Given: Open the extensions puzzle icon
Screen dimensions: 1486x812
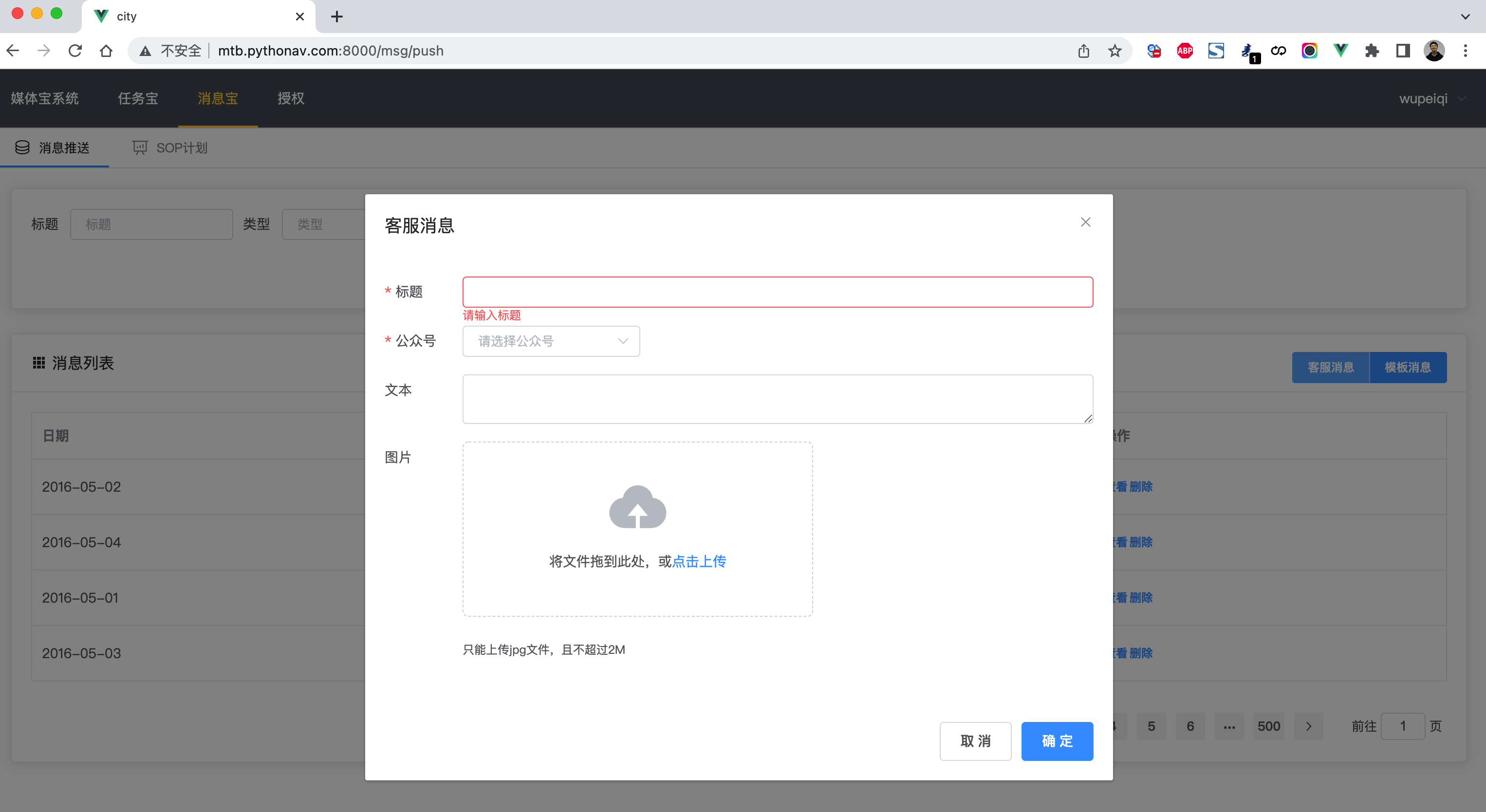Looking at the screenshot, I should pos(1372,51).
